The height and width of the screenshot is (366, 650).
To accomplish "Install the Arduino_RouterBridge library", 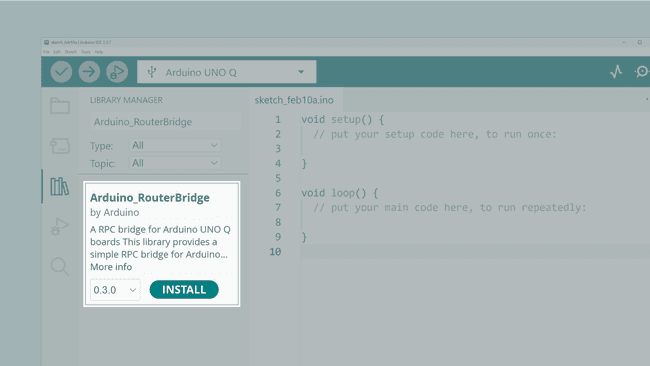I will pyautogui.click(x=184, y=289).
